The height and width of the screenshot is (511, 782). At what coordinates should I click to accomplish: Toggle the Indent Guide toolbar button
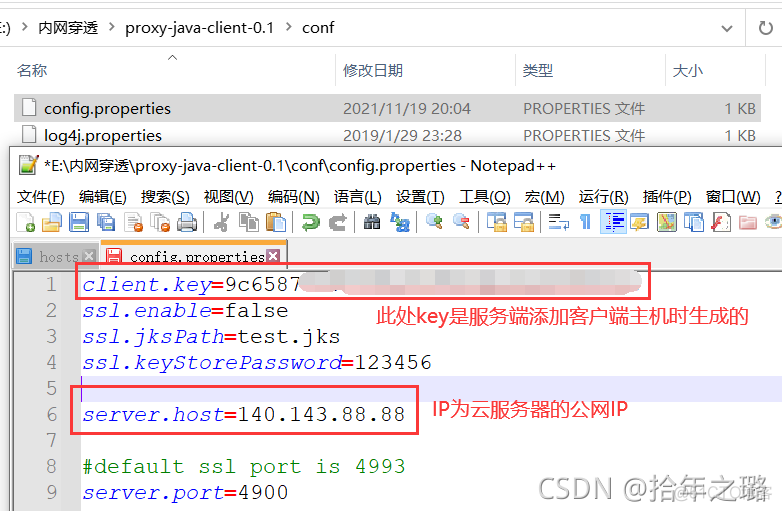coord(614,222)
